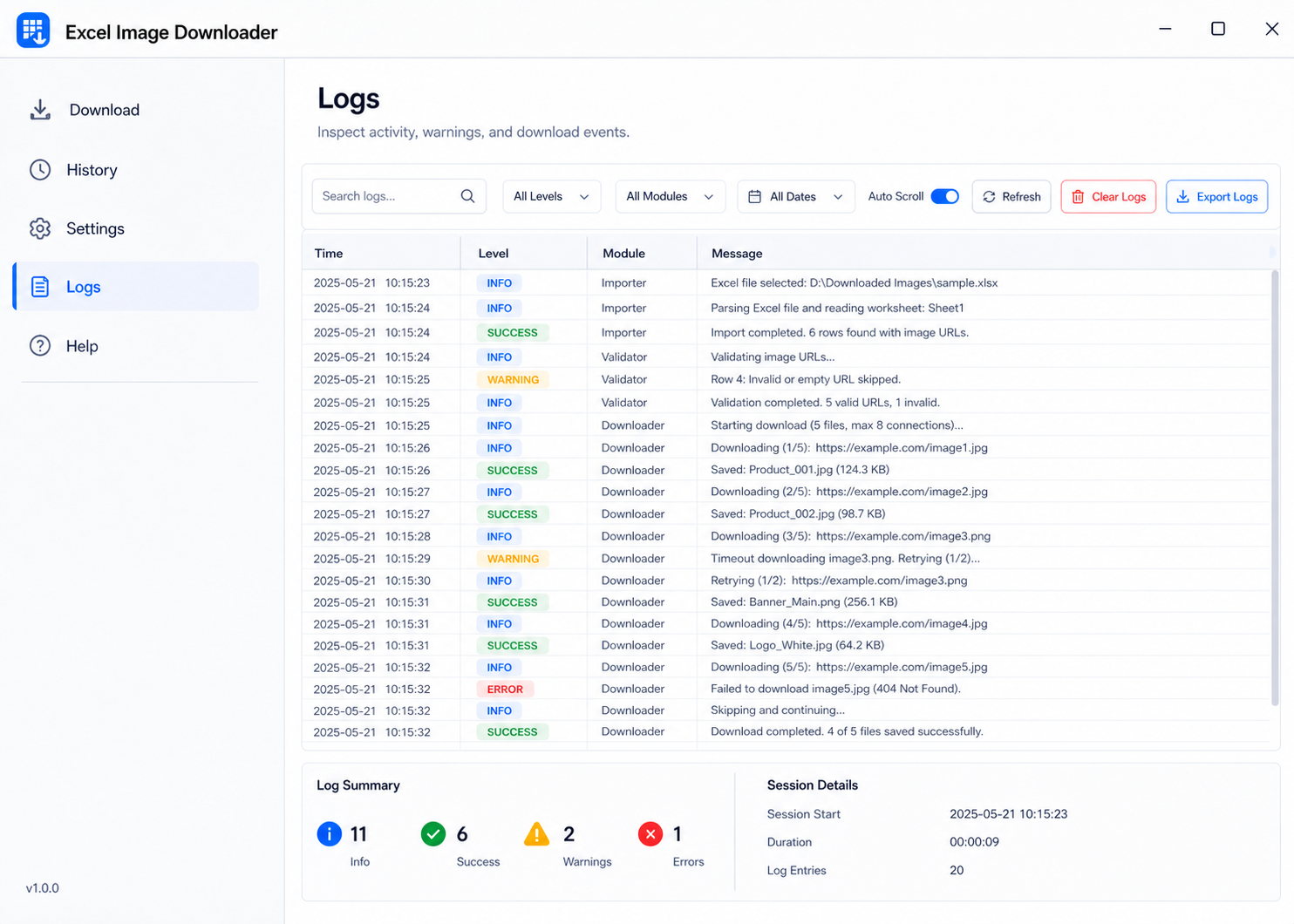Click the Logs document icon in sidebar

click(40, 287)
